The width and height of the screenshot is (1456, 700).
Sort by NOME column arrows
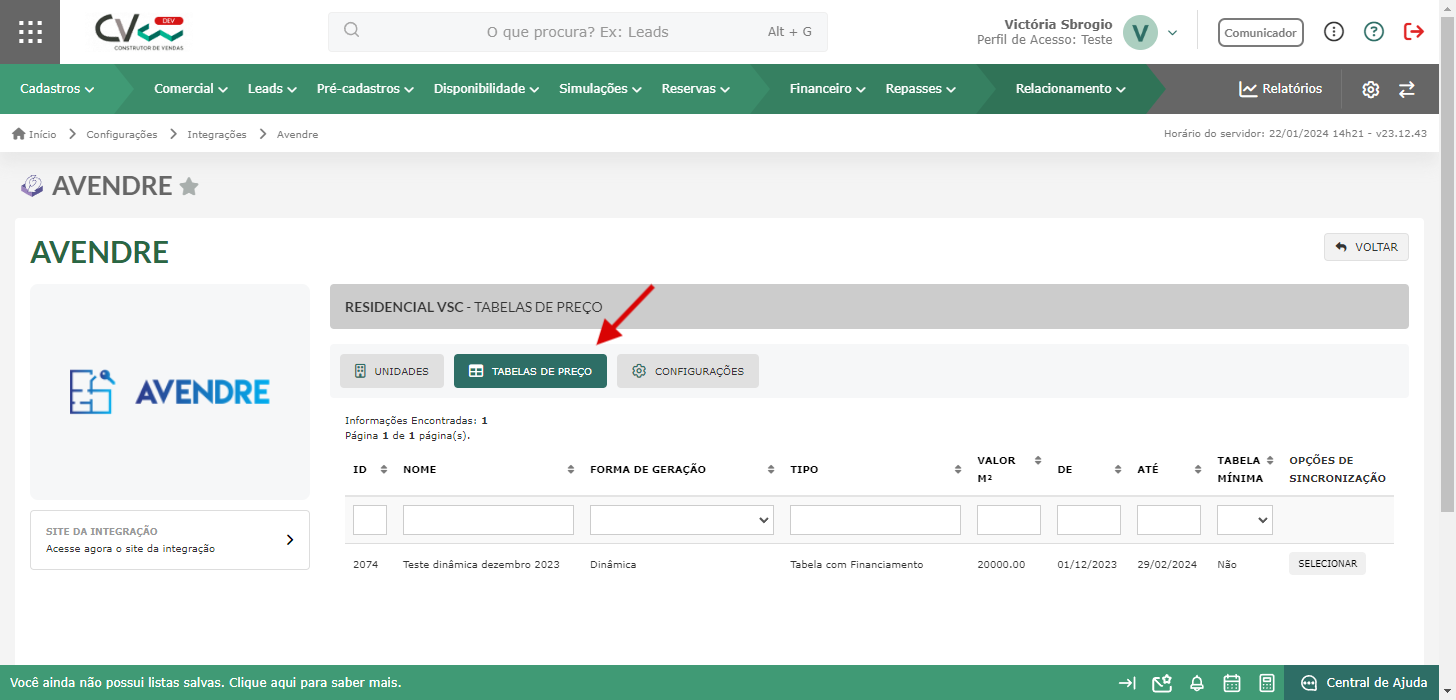[571, 470]
